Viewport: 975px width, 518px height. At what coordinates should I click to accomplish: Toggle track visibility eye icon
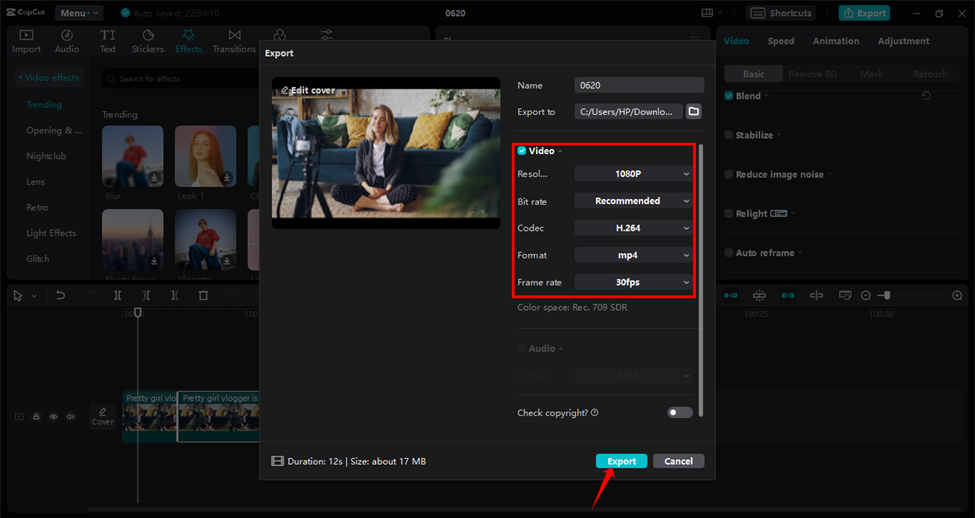(x=53, y=417)
